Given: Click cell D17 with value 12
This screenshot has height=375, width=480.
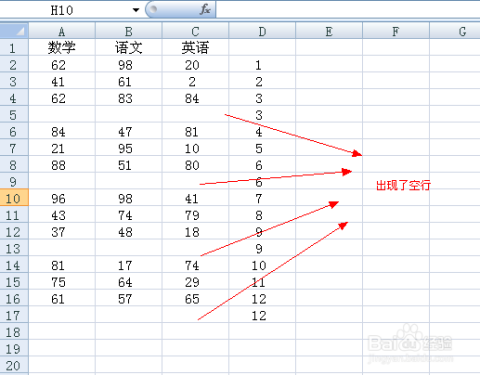Looking at the screenshot, I should pos(262,315).
